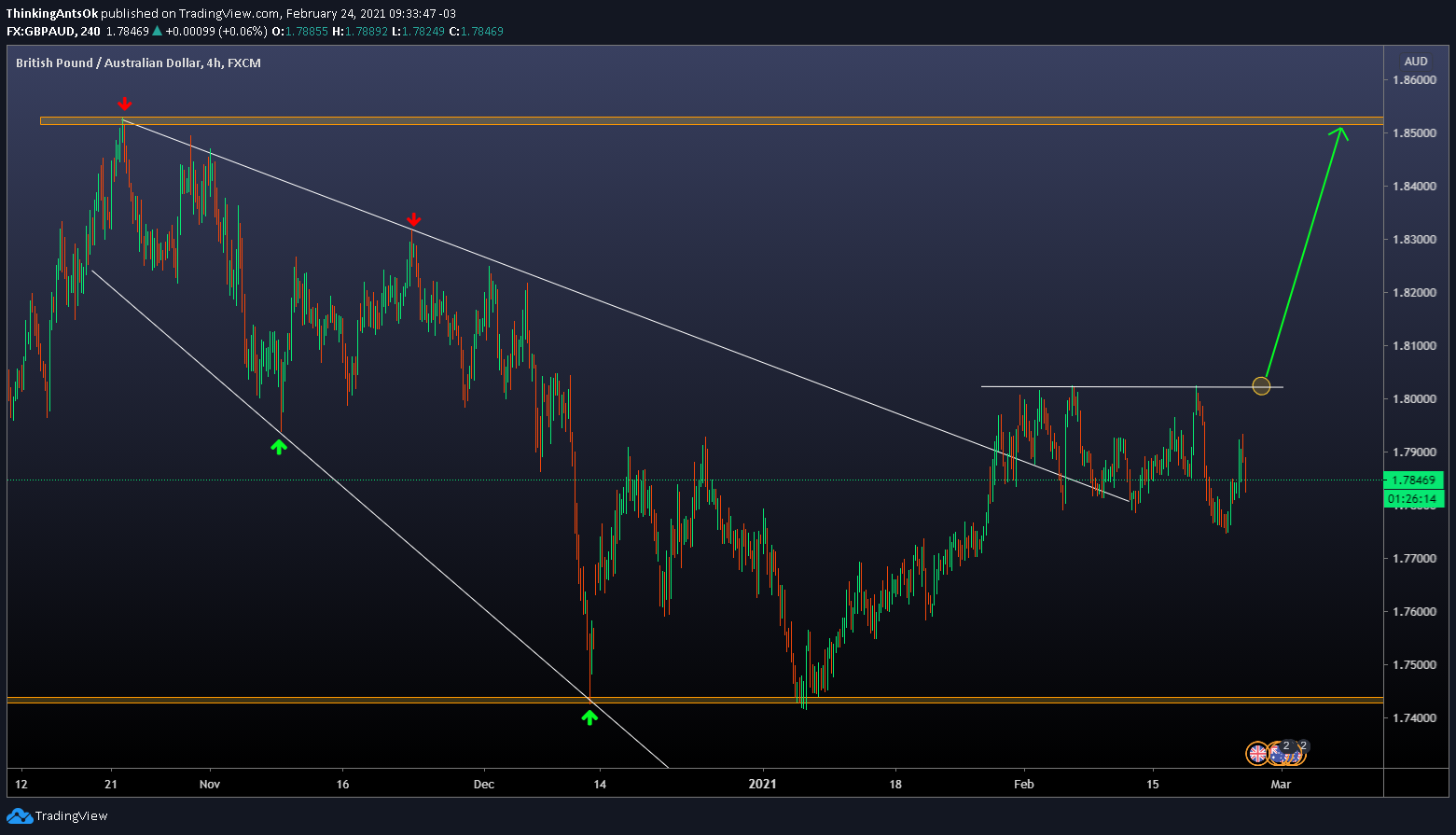Click the 1.84000 price axis label
Screen dimensions: 1456x835
point(1414,187)
